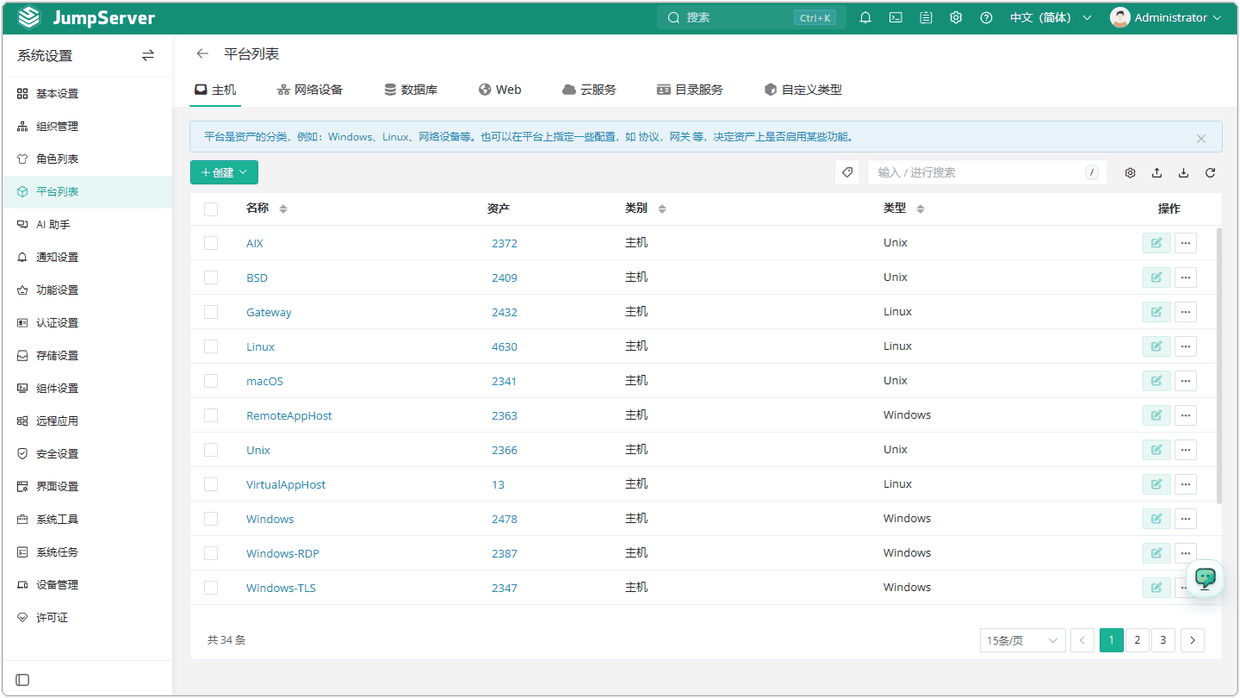Open the 中文 (简体) language dropdown
Screen dimensions: 1240x698
(1051, 18)
